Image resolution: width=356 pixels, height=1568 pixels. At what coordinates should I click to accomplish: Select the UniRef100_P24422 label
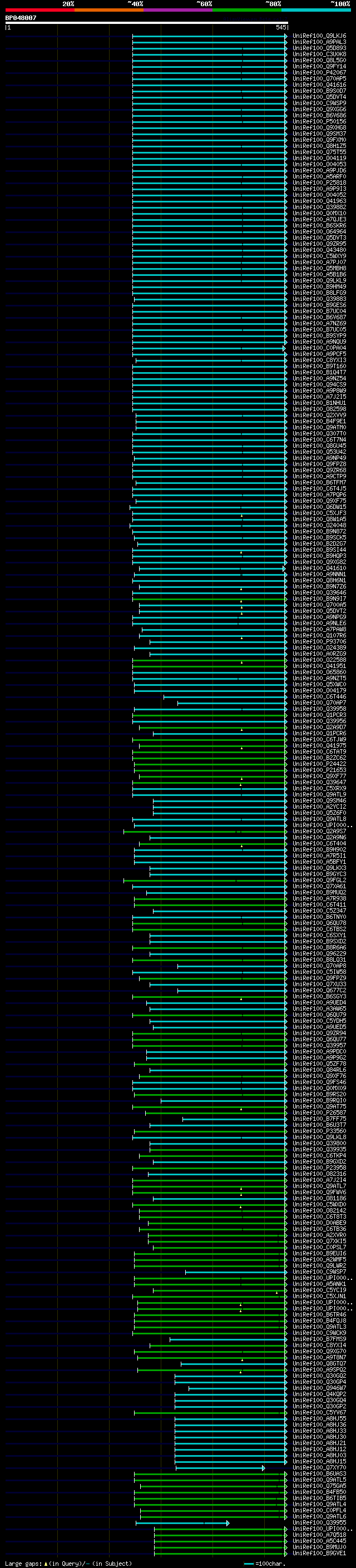click(319, 764)
